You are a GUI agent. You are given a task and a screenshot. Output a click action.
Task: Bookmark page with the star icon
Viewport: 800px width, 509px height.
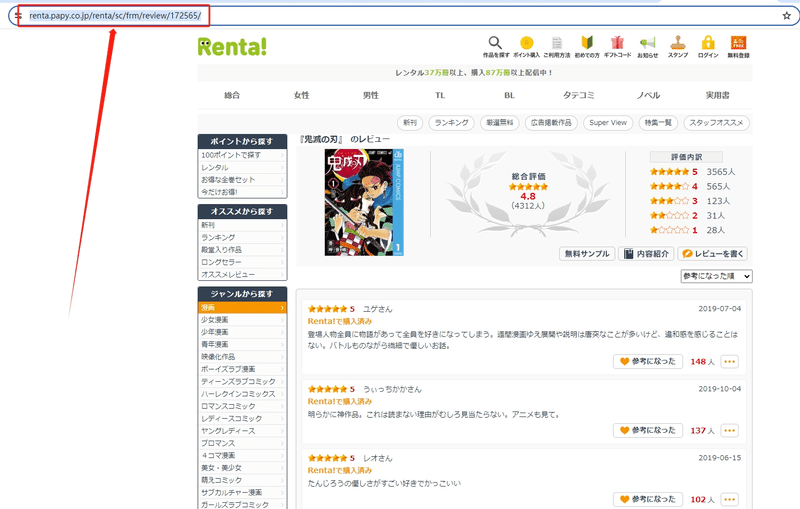pos(786,16)
